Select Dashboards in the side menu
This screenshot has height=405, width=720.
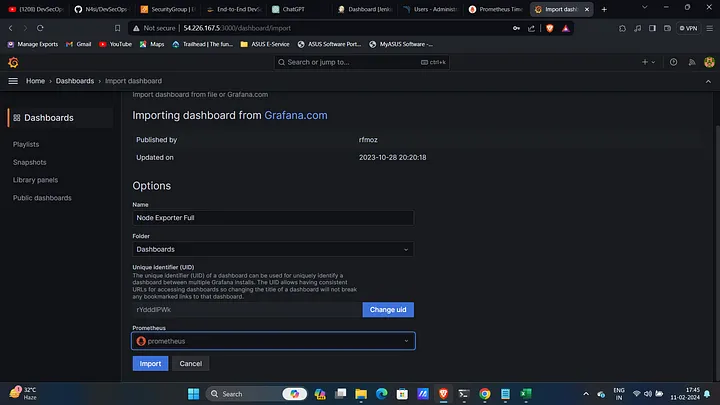point(60,118)
